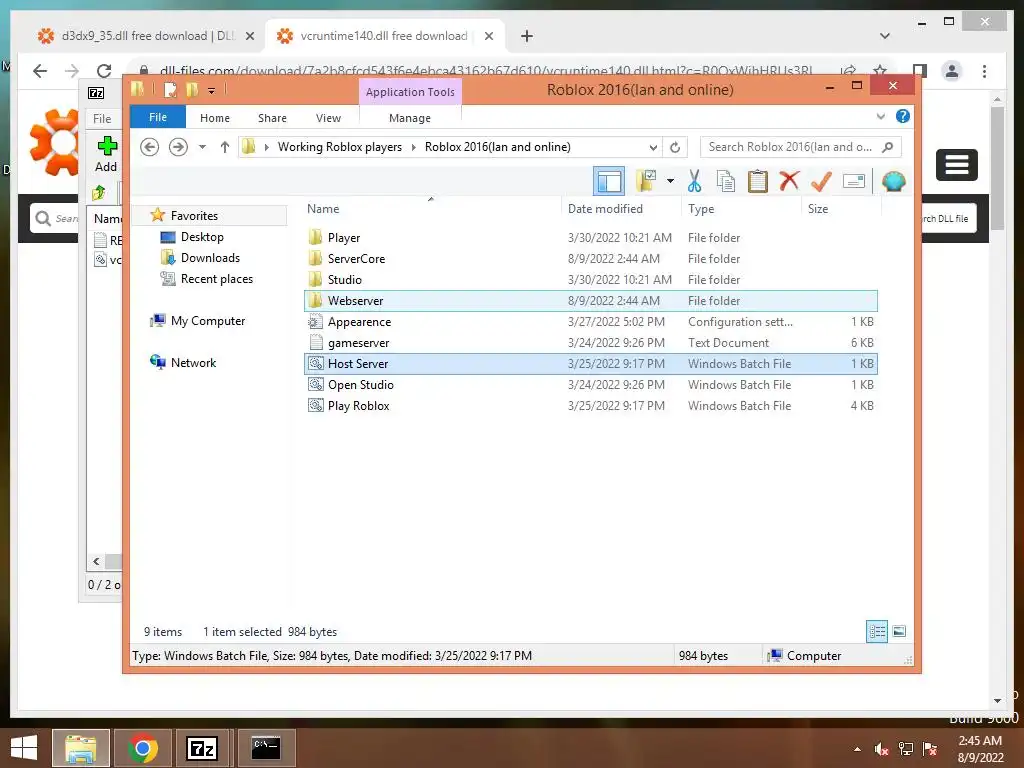Select the Host Server batch file
The height and width of the screenshot is (768, 1024).
point(590,364)
